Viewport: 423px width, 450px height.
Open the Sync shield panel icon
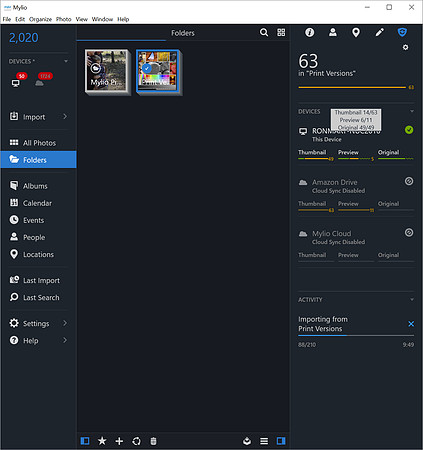(402, 32)
